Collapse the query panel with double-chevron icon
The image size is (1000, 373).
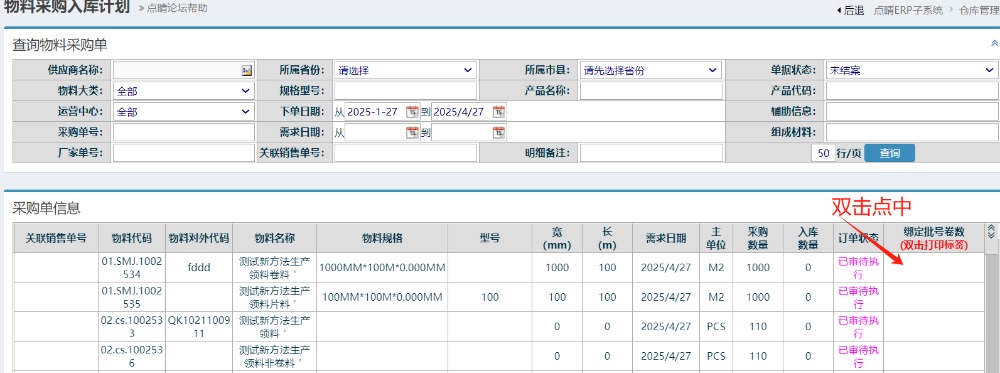994,43
